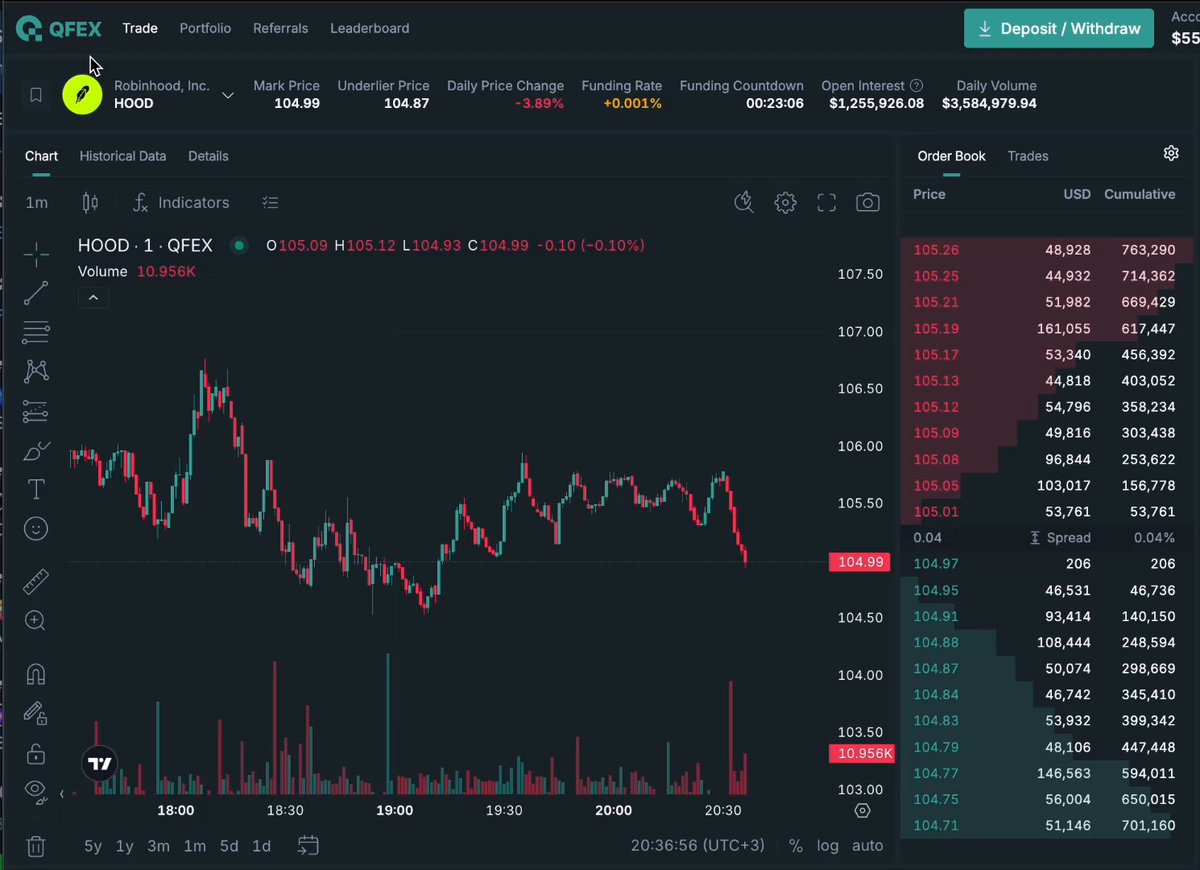Viewport: 1200px width, 870px height.
Task: Enter fullscreen chart mode
Action: 826,203
